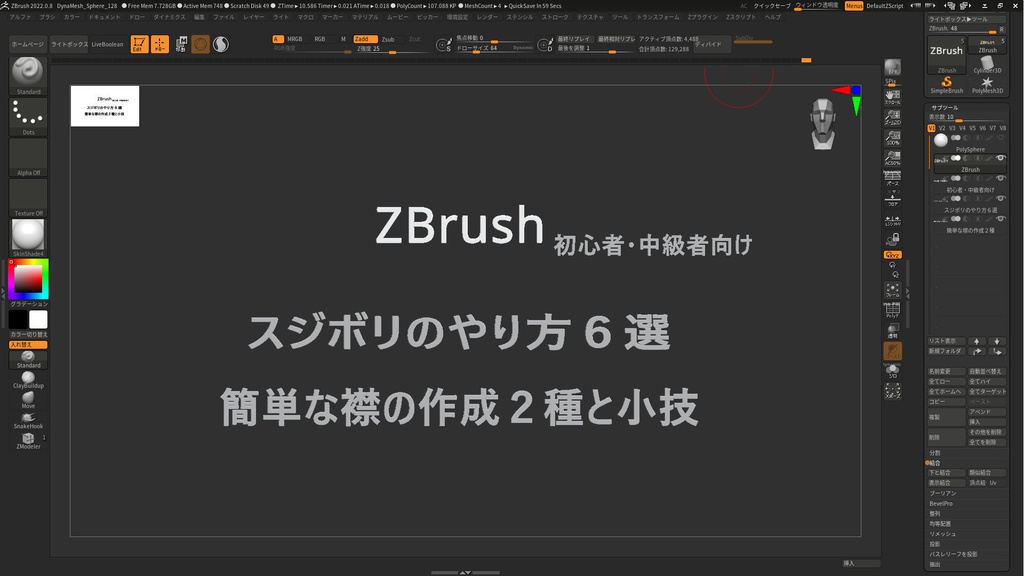Click the Move mode icon
1024x576 pixels.
181,44
